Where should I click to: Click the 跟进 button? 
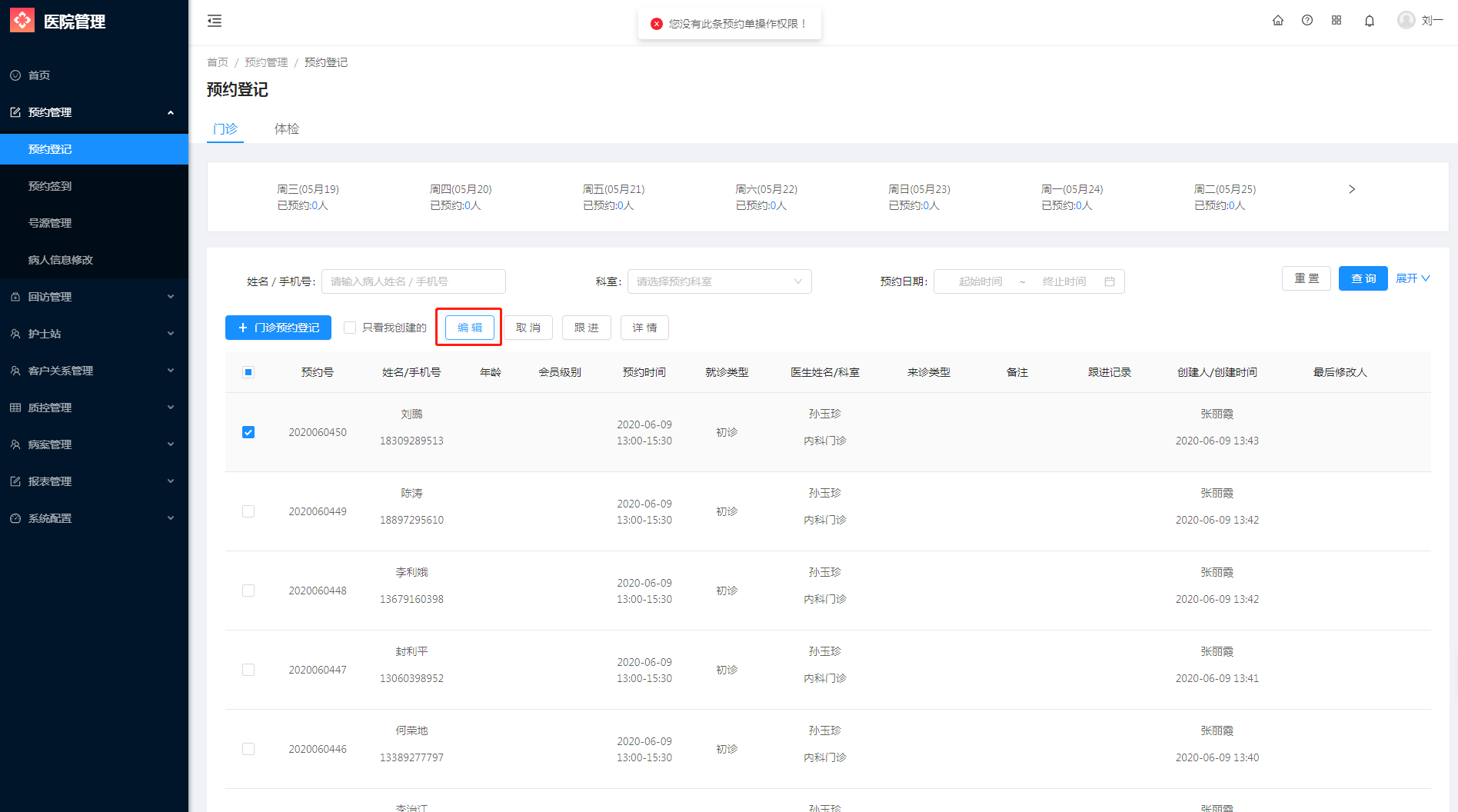coord(587,328)
